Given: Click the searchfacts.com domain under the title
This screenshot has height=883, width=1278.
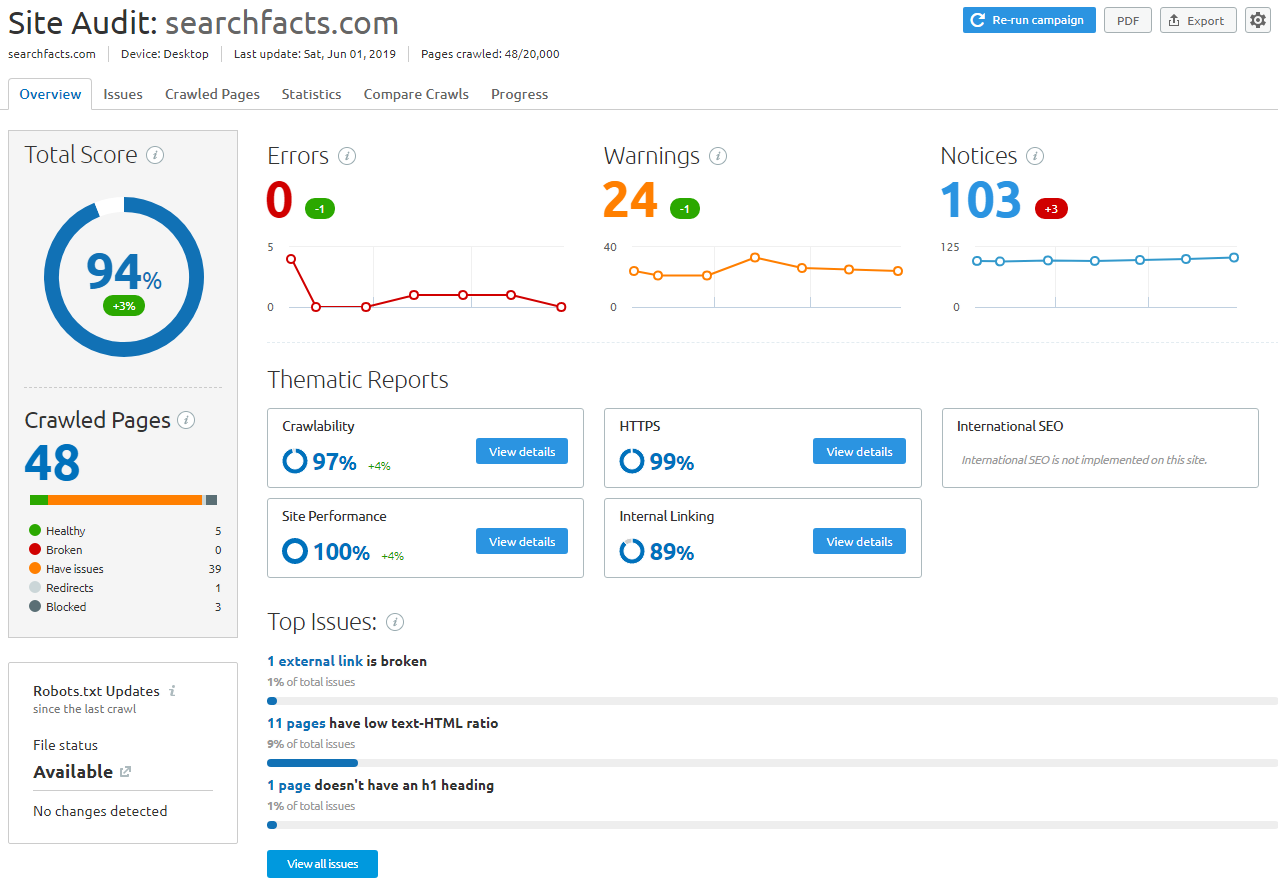Looking at the screenshot, I should [52, 54].
